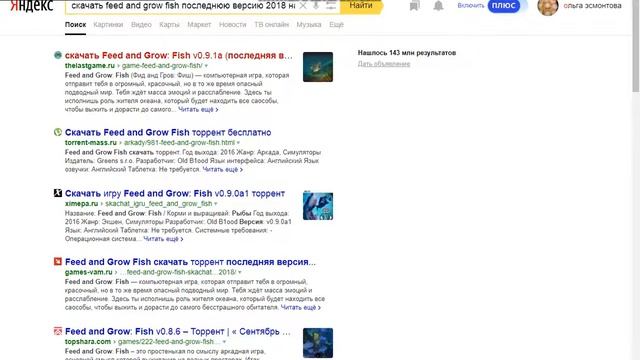Click the torrent-mass.ru domain link
Screen dimensions: 640x360
pos(91,143)
